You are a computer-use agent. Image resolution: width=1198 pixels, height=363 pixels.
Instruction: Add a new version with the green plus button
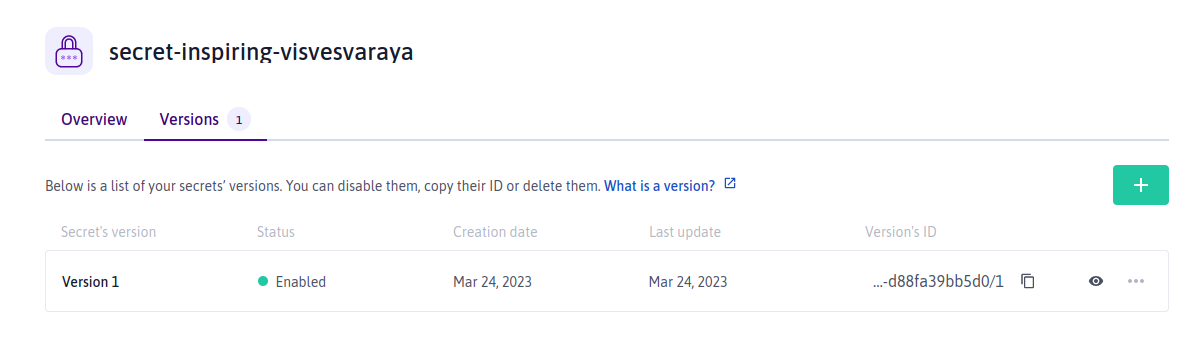1141,185
